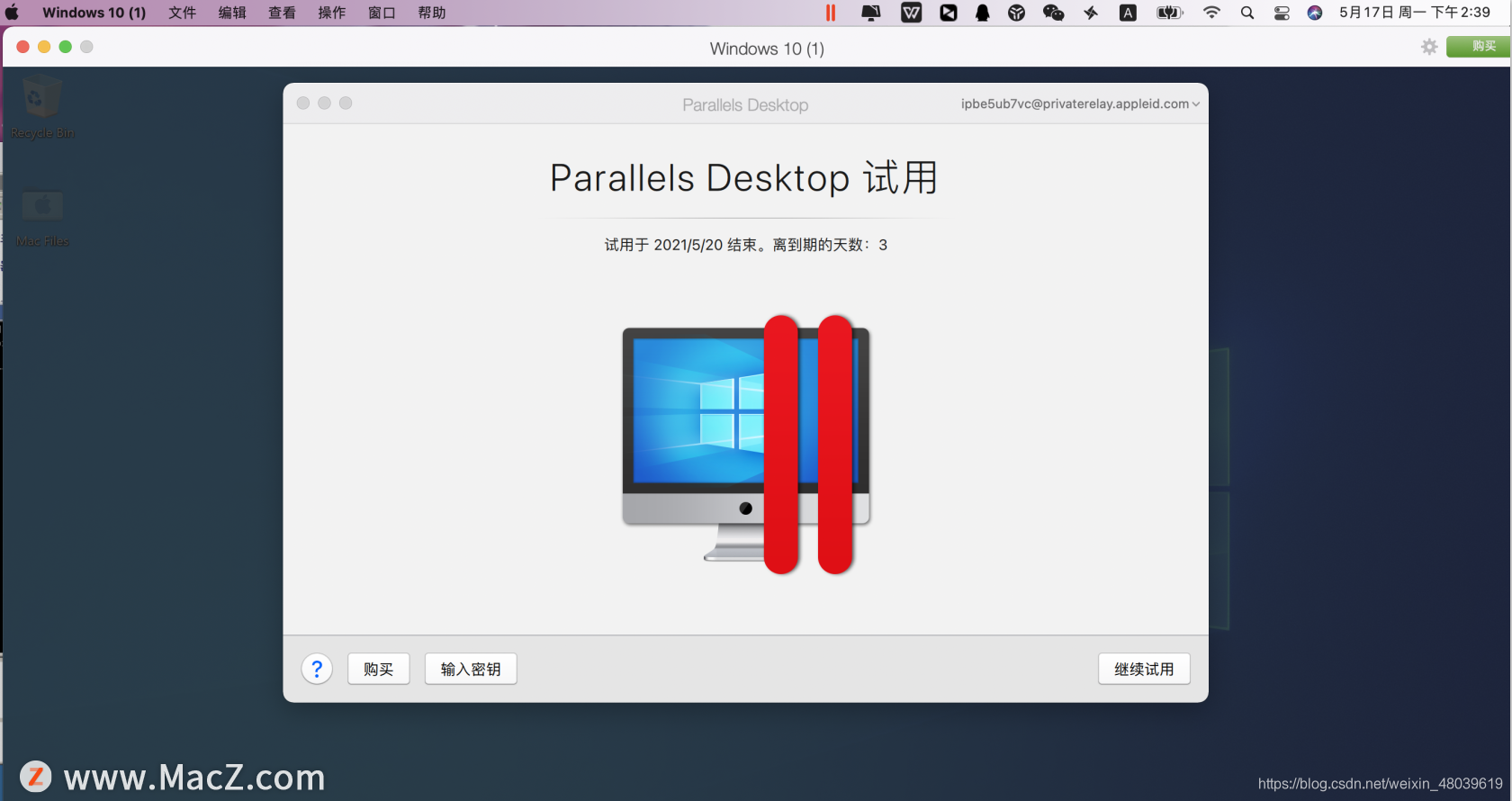Open the 操作 menu
Screen dimensions: 1512x801
331,13
